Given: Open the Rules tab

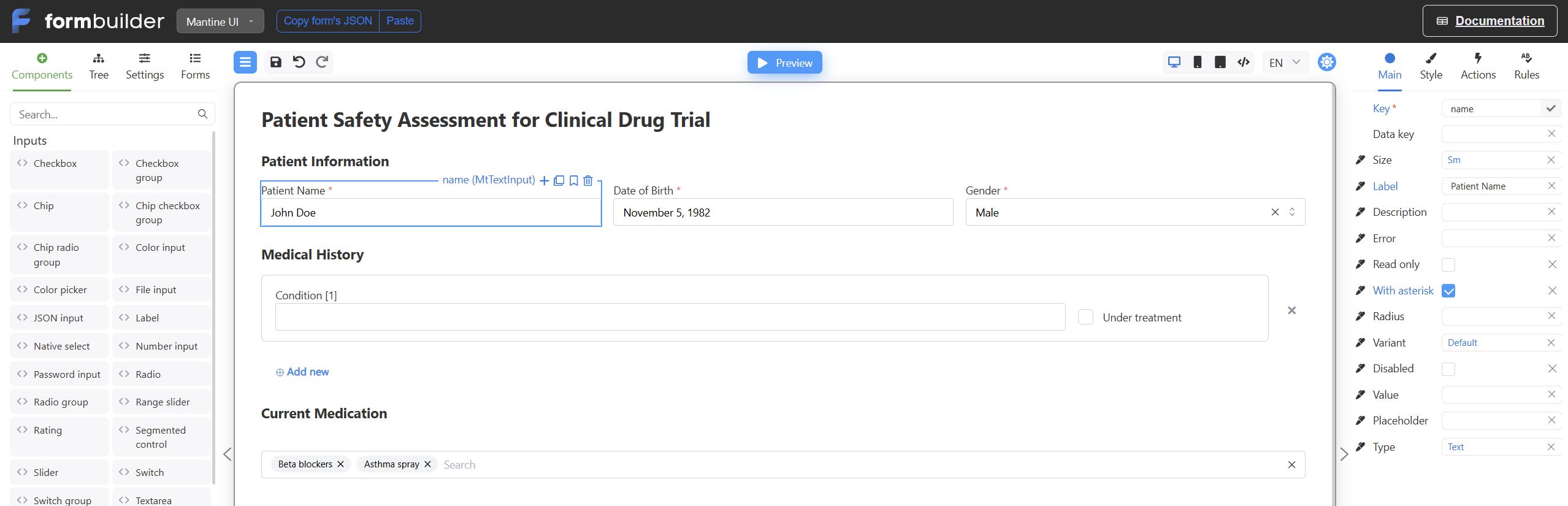Looking at the screenshot, I should click(x=1526, y=67).
